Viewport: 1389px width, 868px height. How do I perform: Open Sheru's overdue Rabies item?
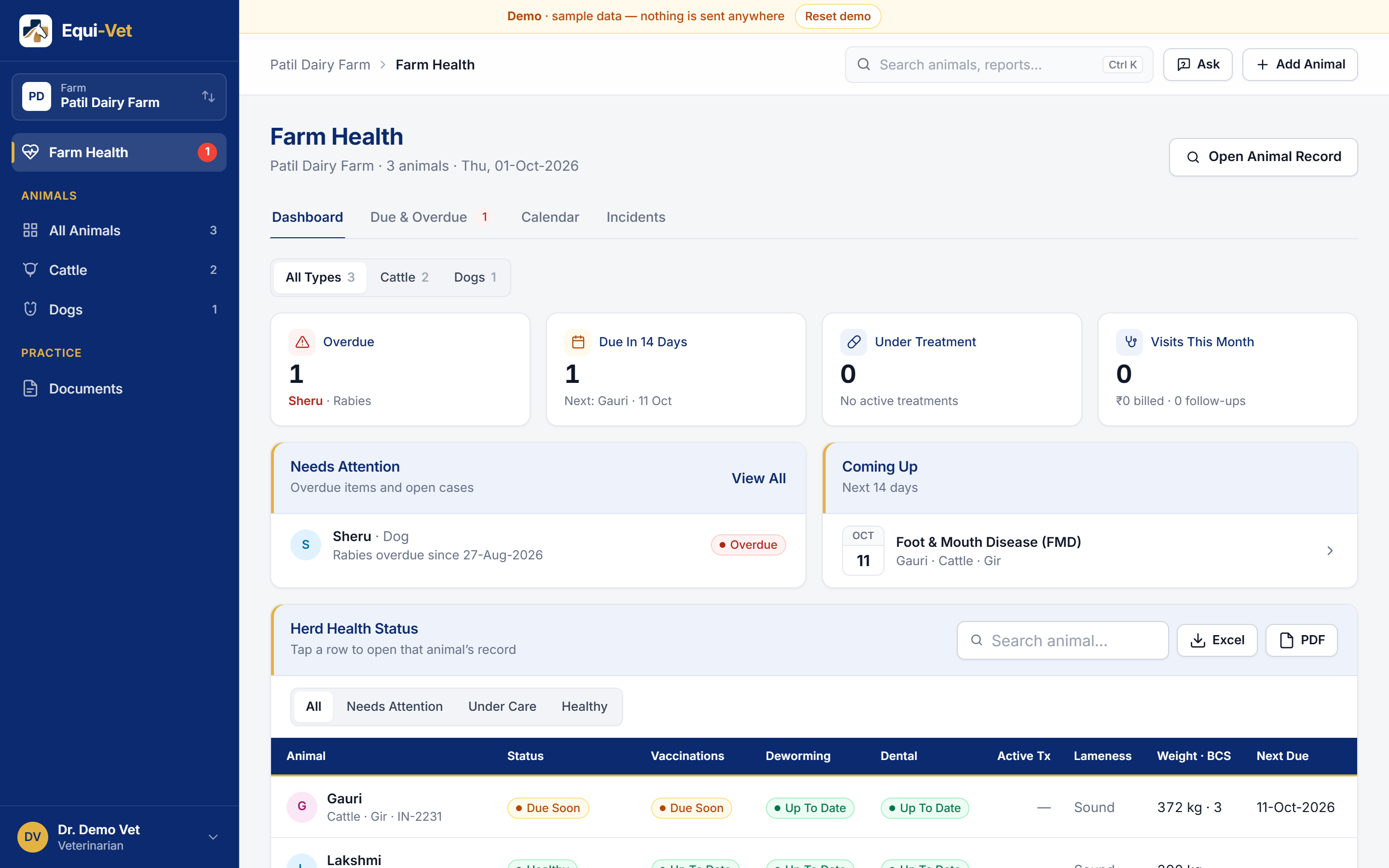click(x=538, y=545)
